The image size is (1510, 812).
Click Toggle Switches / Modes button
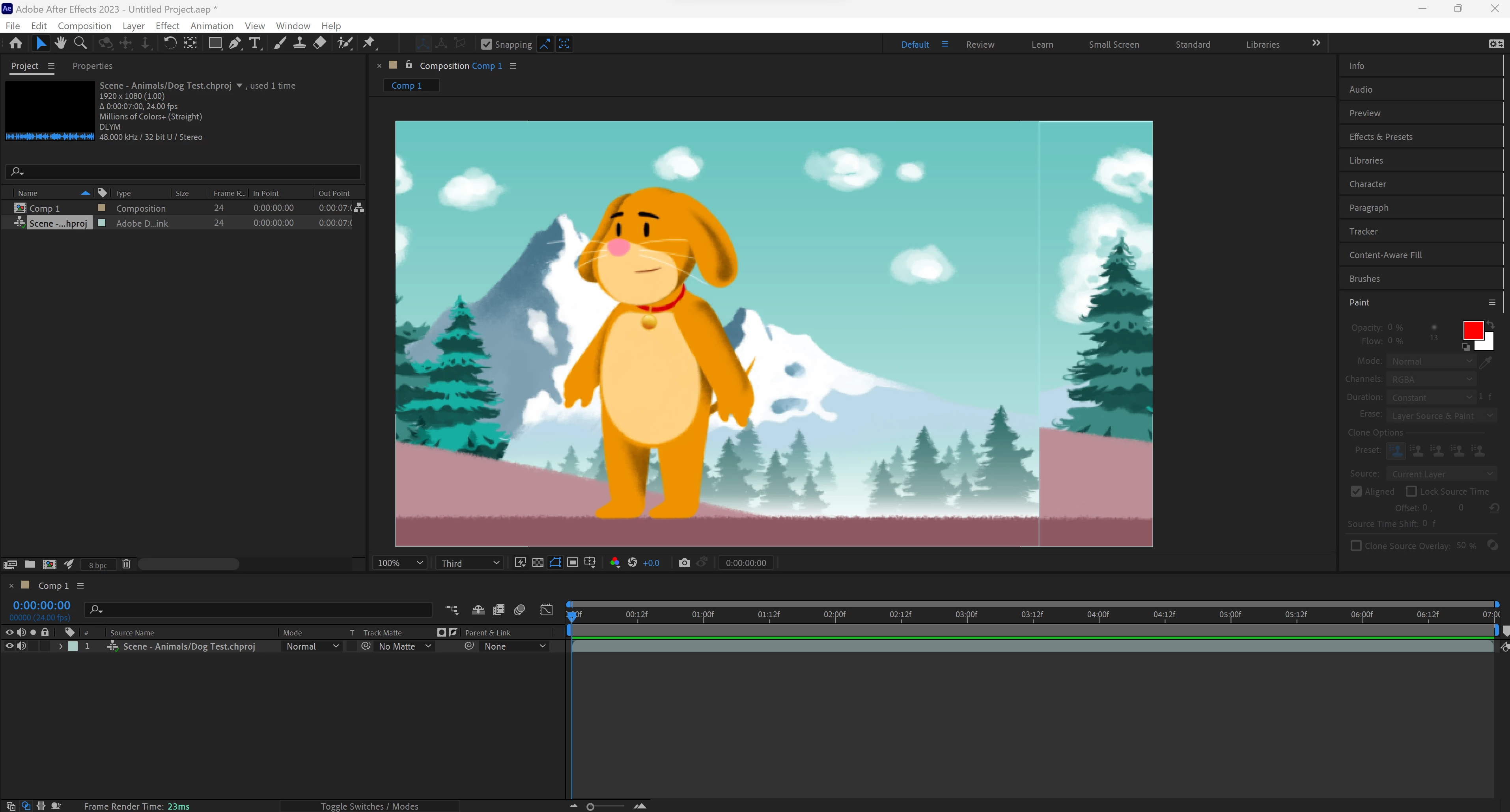click(x=369, y=806)
